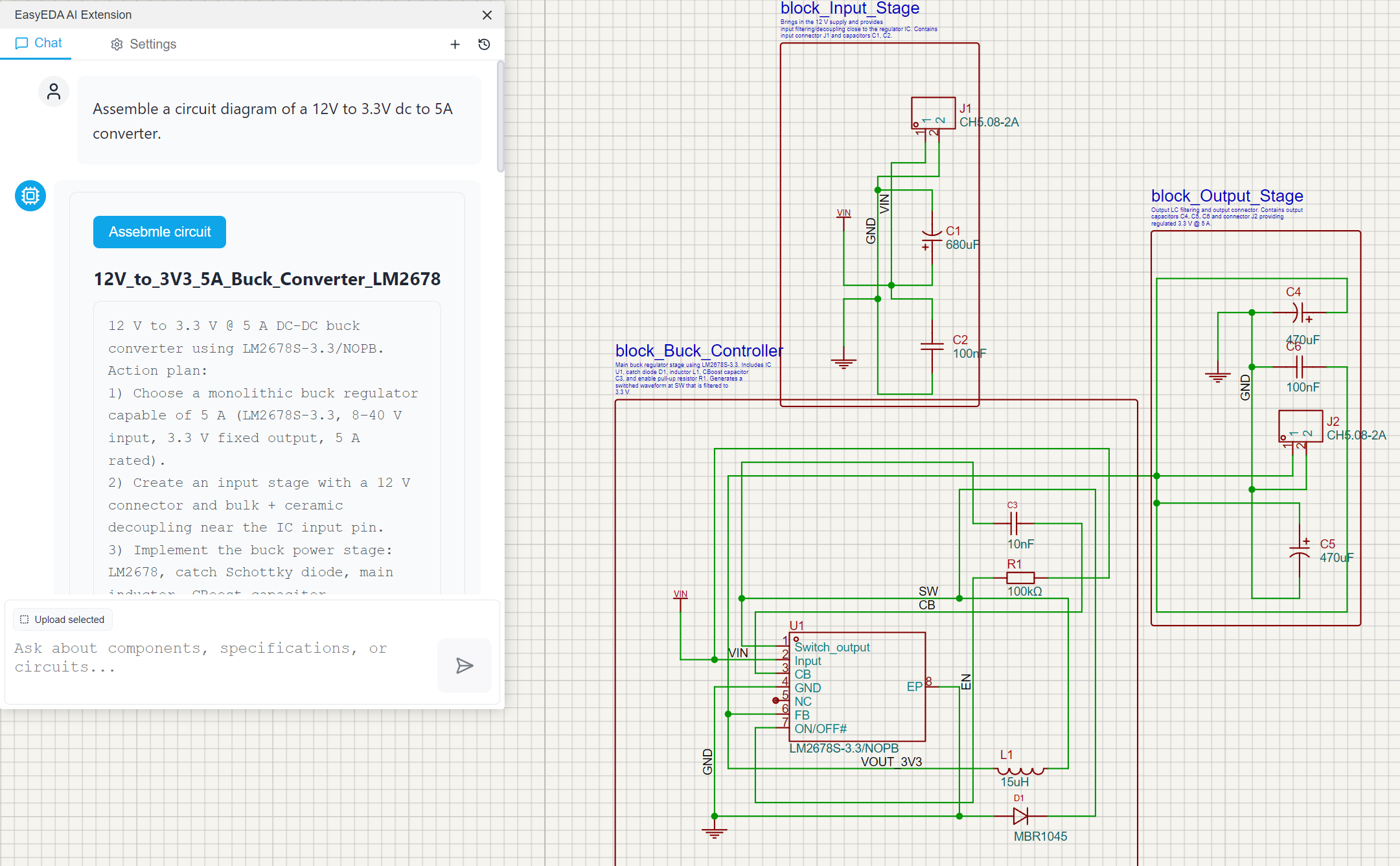
Task: Switch to the Chat tab
Action: [39, 43]
